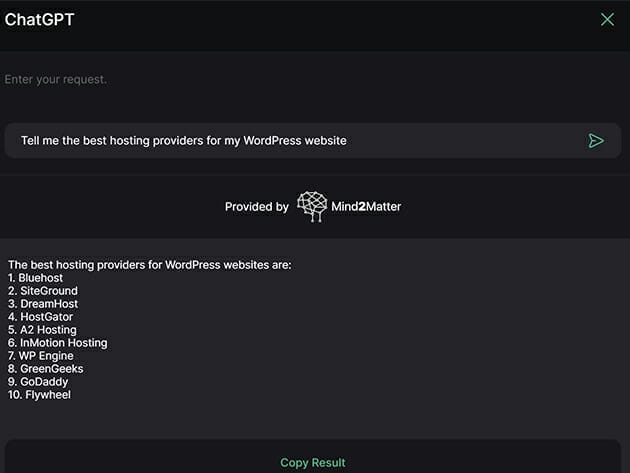
Task: Click the DreamHost entry in the list
Action: click(x=42, y=304)
